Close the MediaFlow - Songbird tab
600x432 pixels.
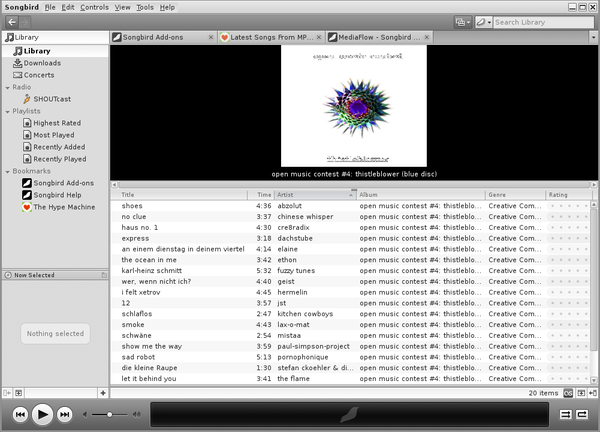tap(427, 37)
